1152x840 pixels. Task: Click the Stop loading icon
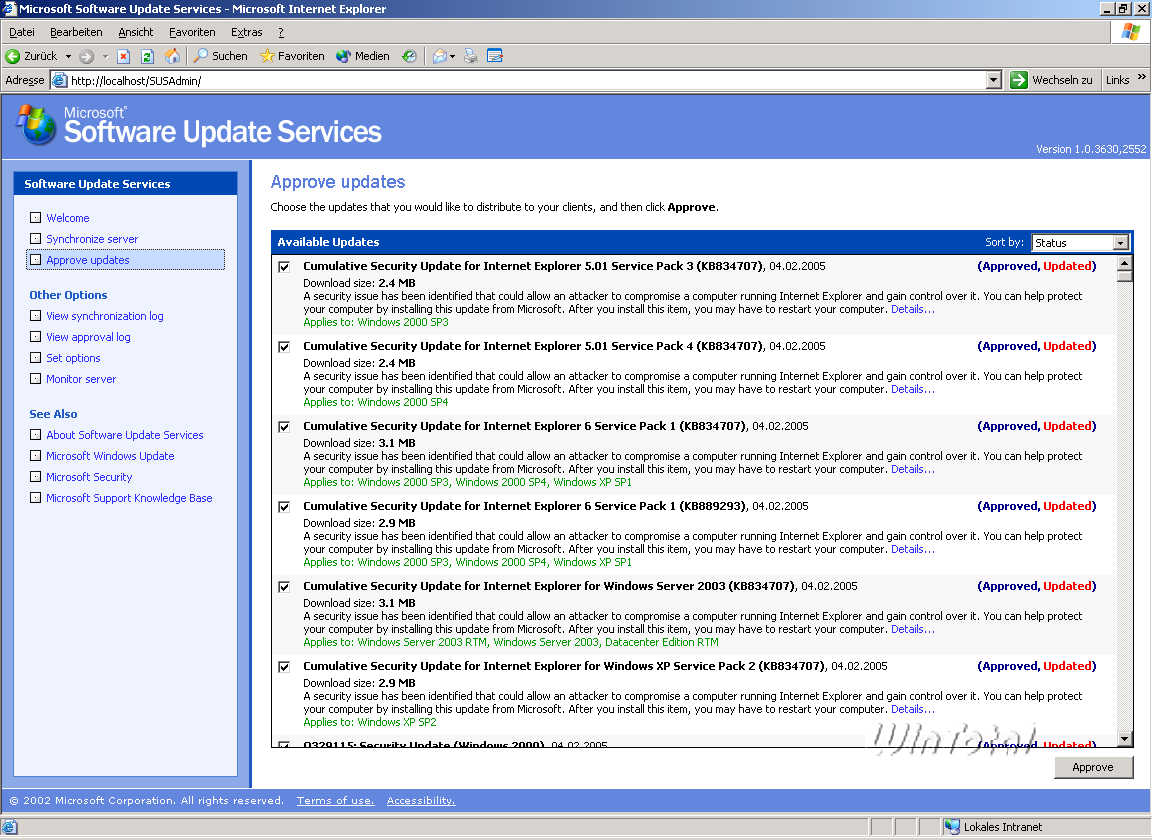coord(124,56)
